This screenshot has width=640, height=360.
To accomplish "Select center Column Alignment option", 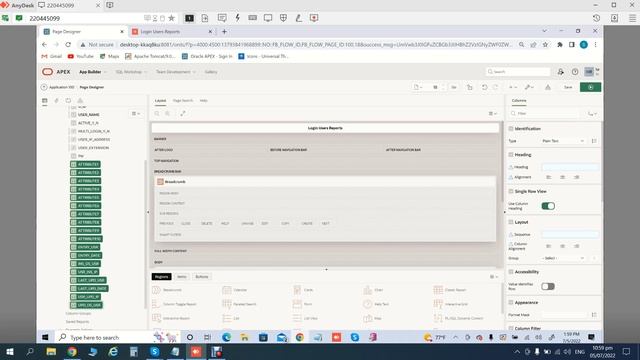I will (x=562, y=246).
